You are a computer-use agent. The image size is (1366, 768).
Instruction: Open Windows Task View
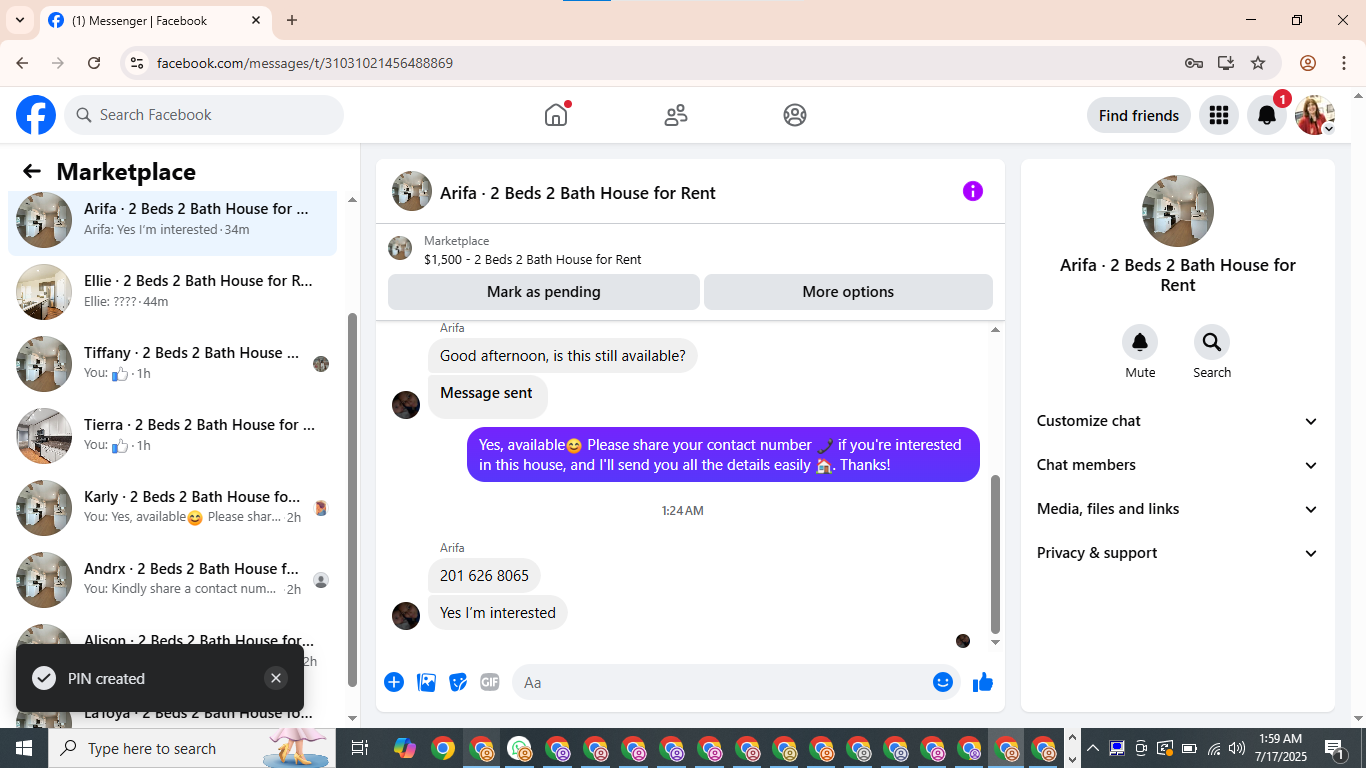click(360, 748)
